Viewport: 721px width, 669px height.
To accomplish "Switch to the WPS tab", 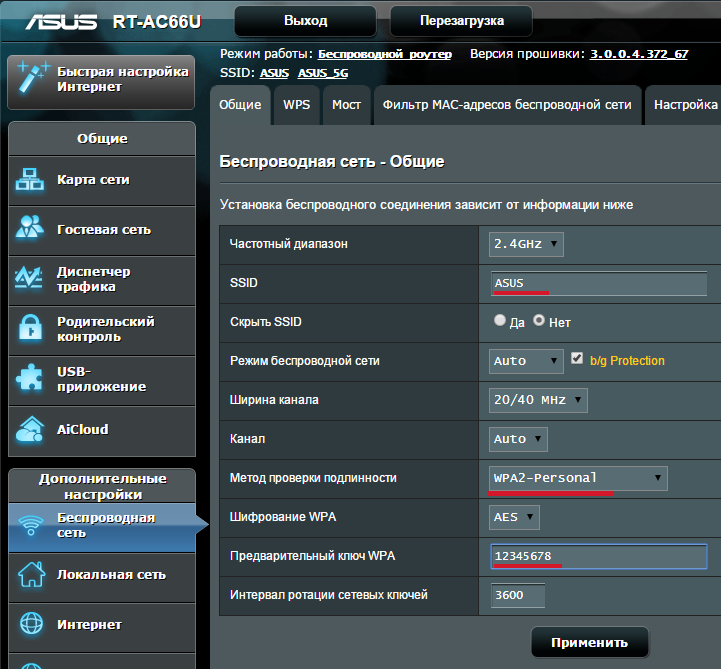I will [x=297, y=105].
